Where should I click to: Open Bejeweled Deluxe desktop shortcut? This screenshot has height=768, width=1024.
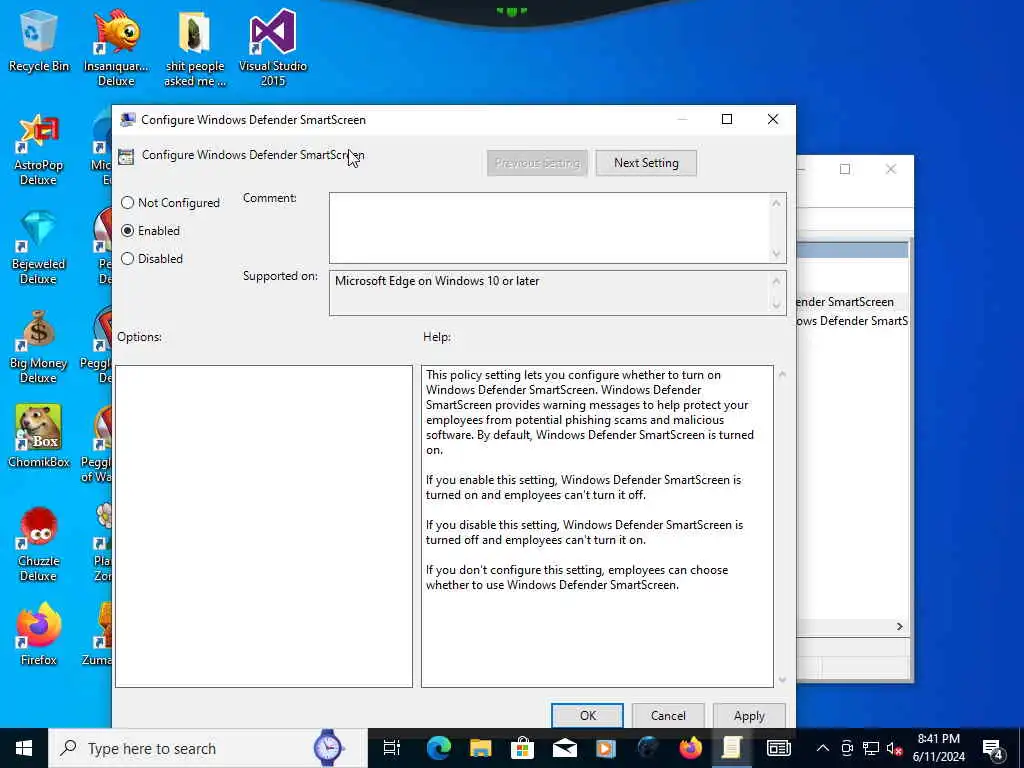[39, 248]
